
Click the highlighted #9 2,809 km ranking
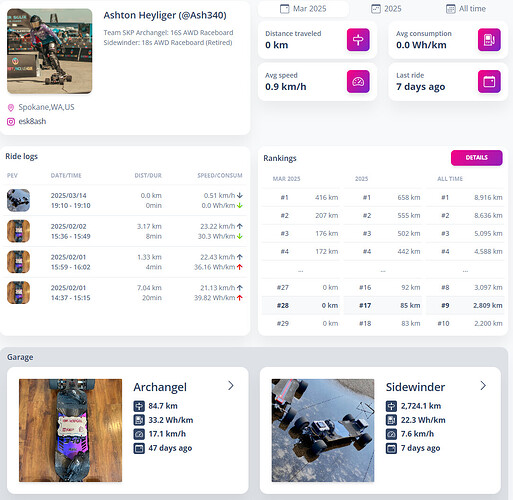pos(465,306)
